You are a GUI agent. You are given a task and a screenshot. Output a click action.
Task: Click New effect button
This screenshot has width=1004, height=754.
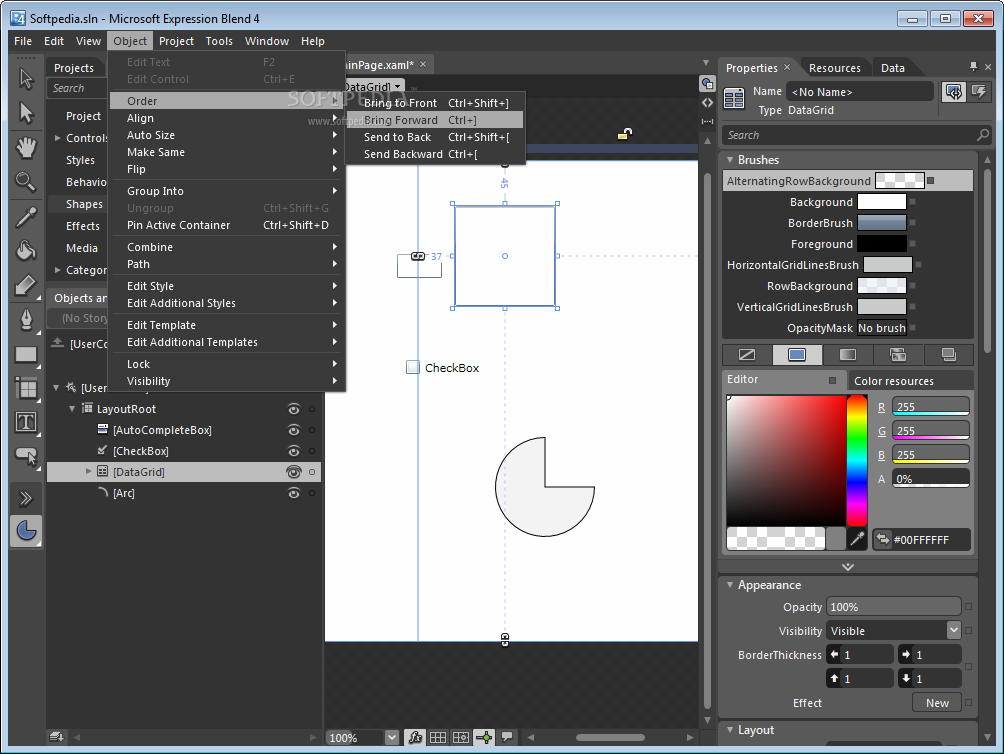click(x=937, y=703)
